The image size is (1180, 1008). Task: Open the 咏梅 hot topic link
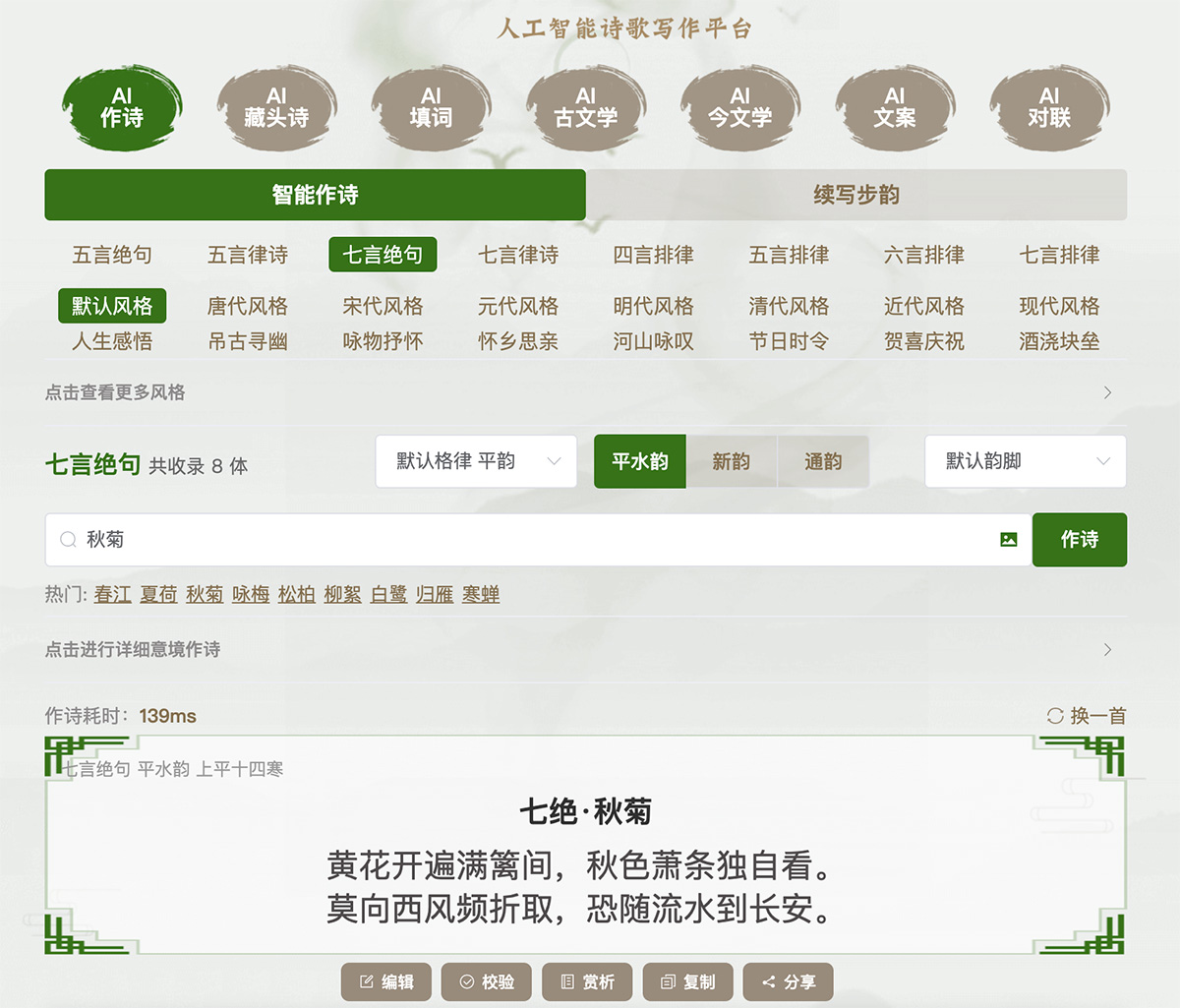click(x=250, y=594)
